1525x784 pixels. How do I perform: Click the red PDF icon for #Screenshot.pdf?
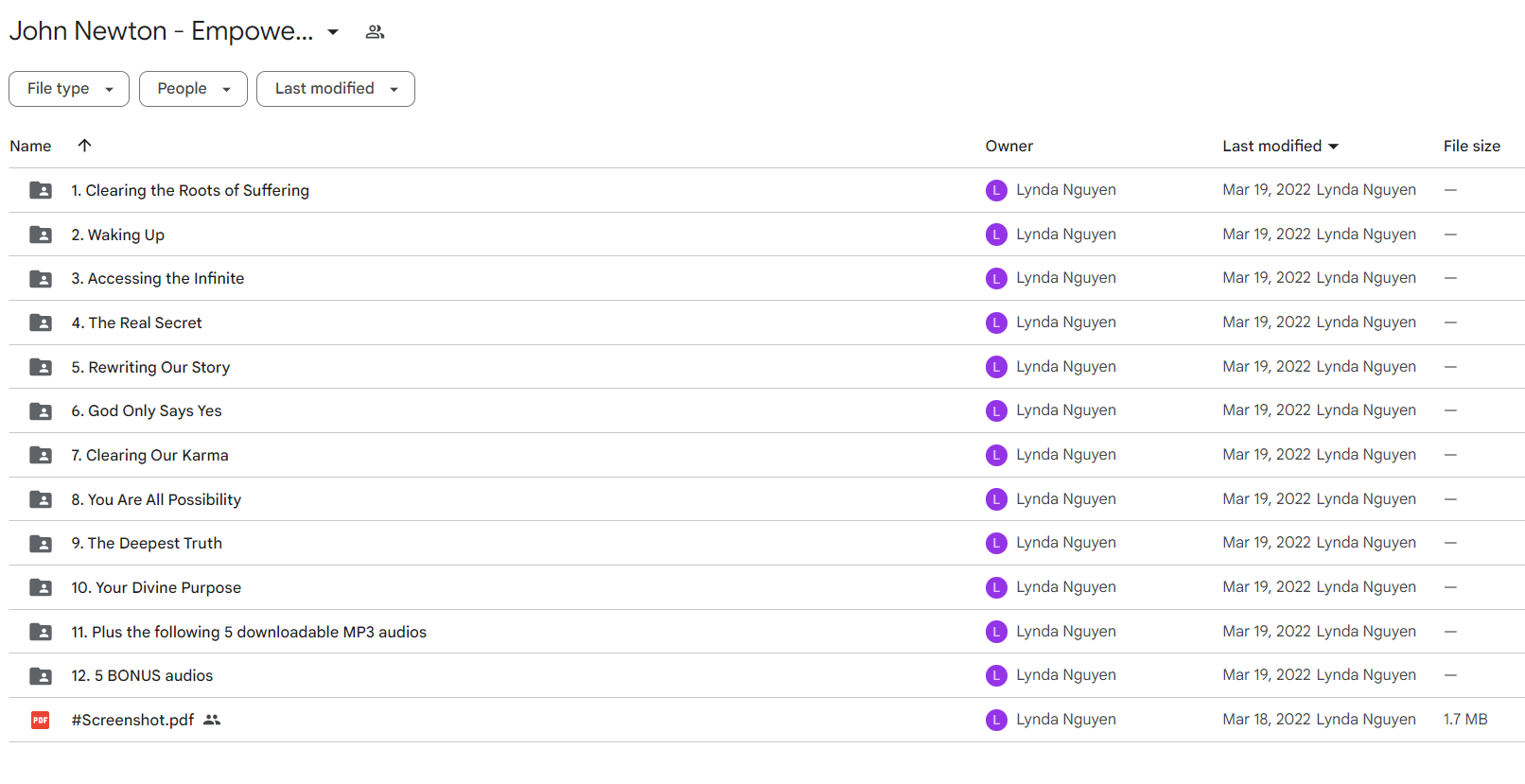(40, 720)
